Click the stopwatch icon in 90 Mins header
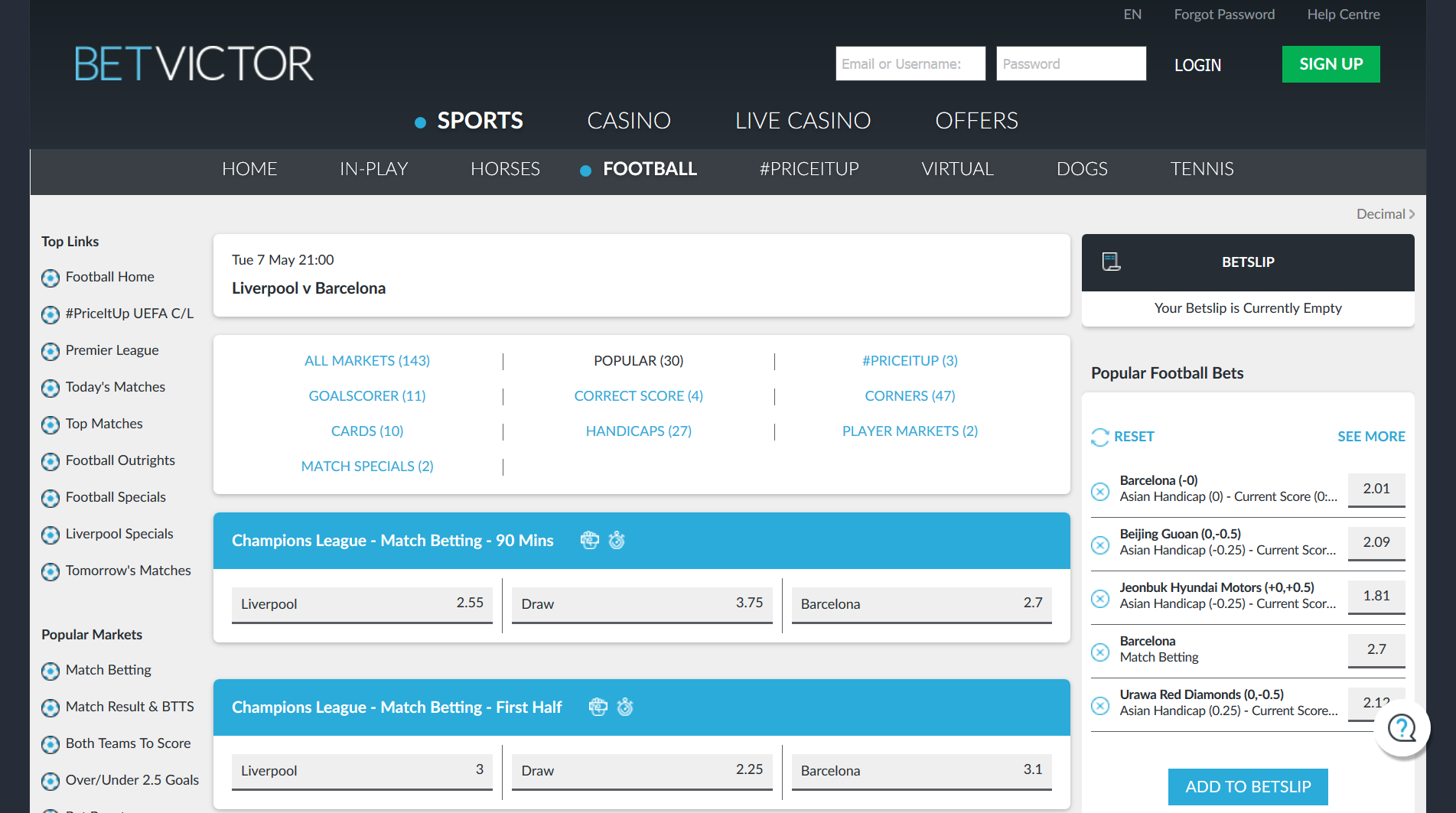Screen dimensions: 1456x813 [617, 540]
